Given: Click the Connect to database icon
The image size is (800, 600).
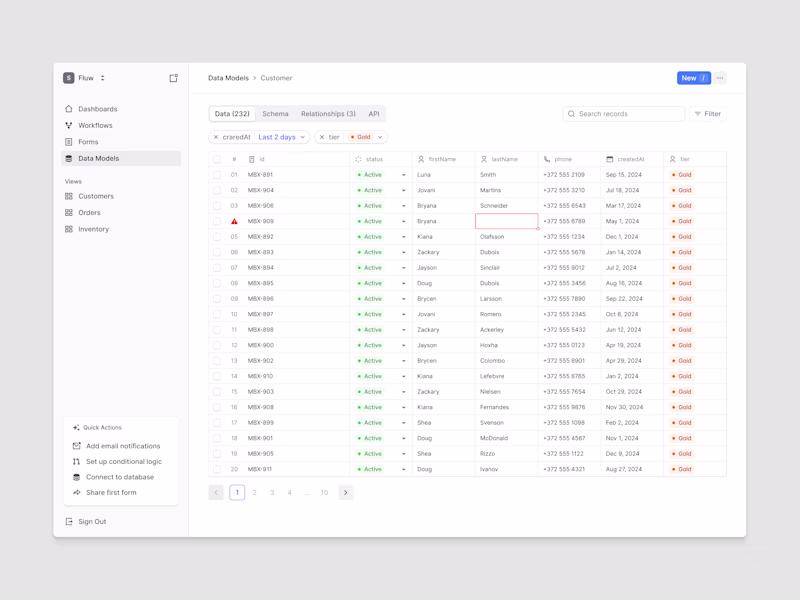Looking at the screenshot, I should pos(77,477).
